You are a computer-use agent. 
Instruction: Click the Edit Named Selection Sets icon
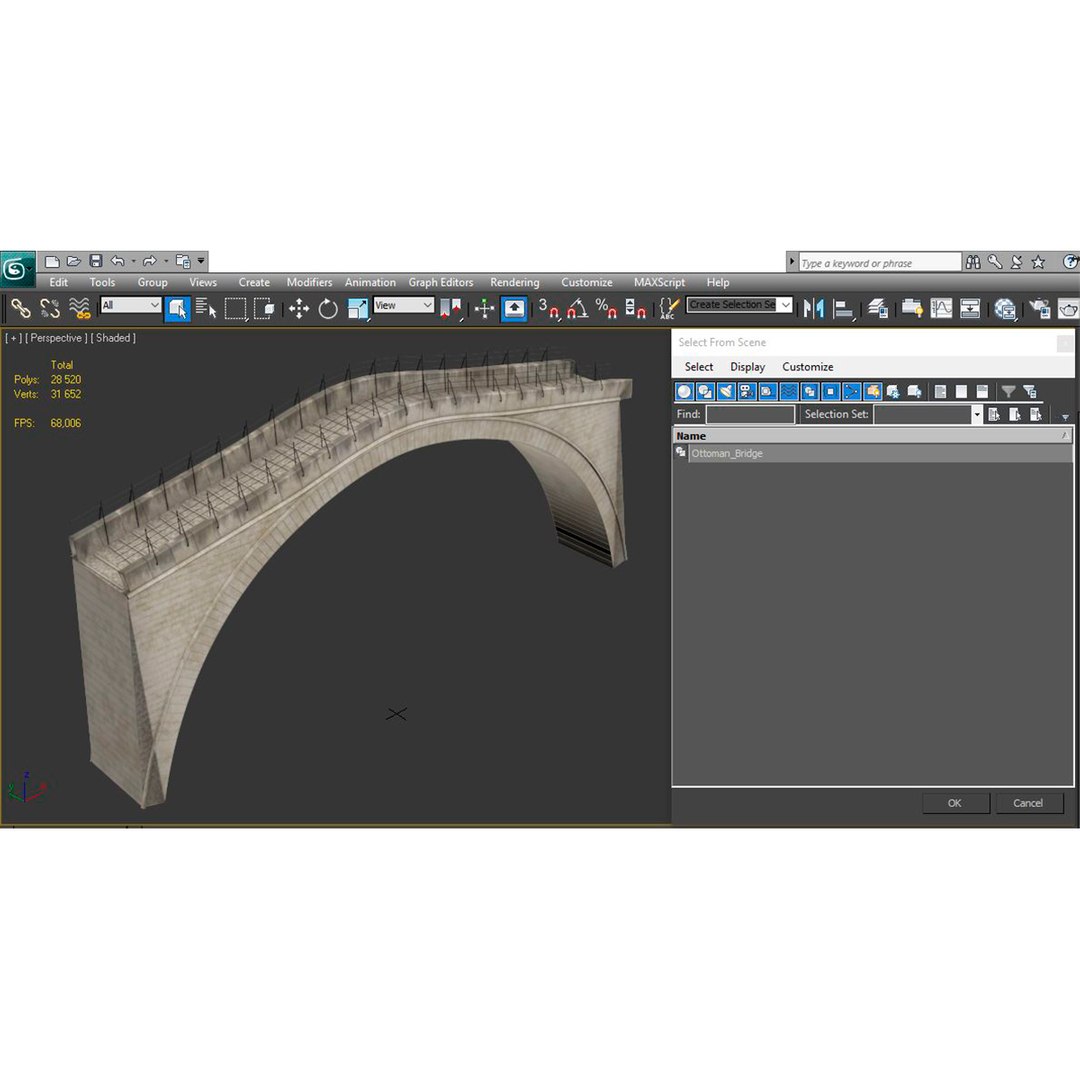(668, 308)
